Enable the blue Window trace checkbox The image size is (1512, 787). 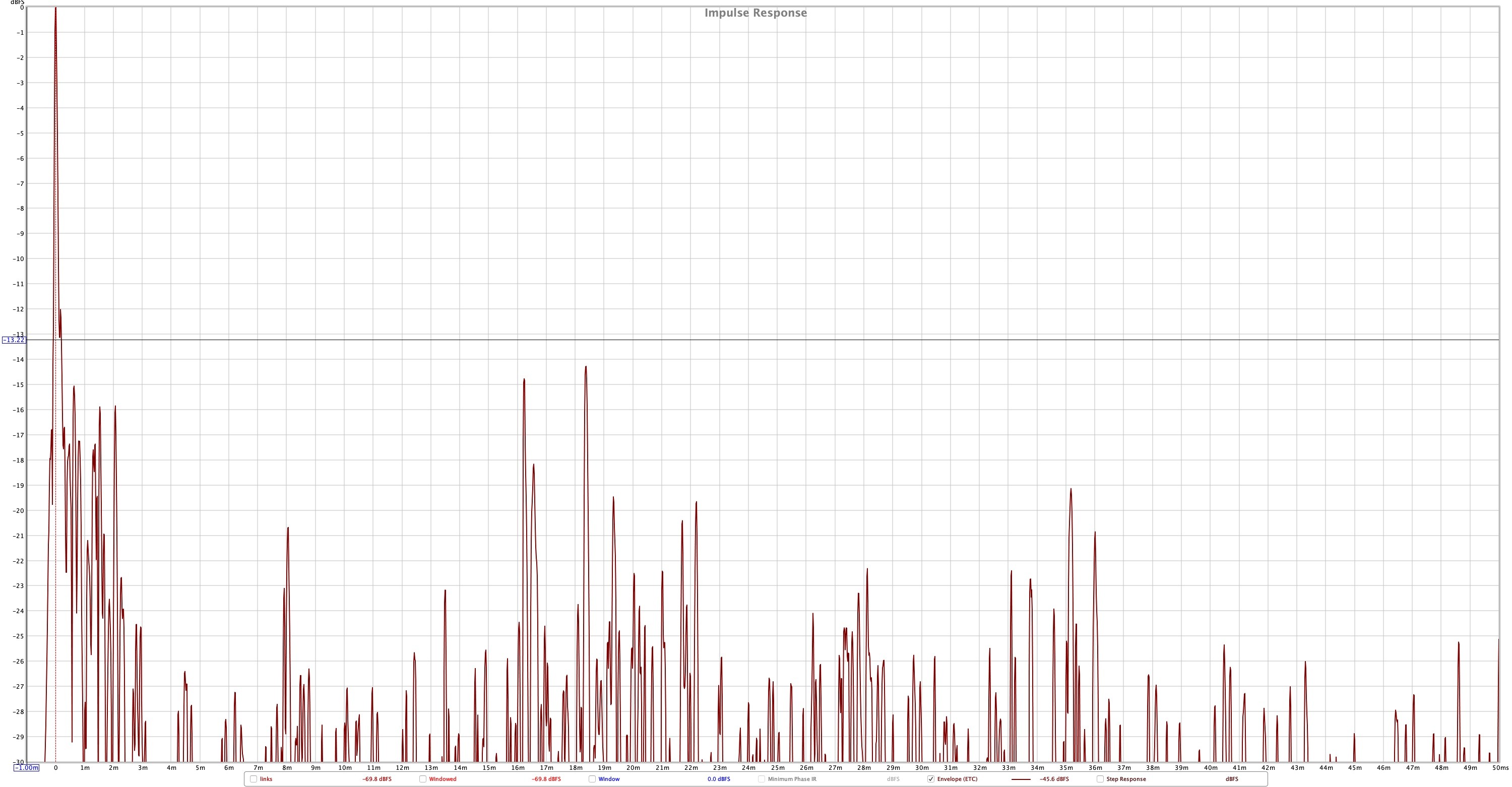click(x=592, y=779)
